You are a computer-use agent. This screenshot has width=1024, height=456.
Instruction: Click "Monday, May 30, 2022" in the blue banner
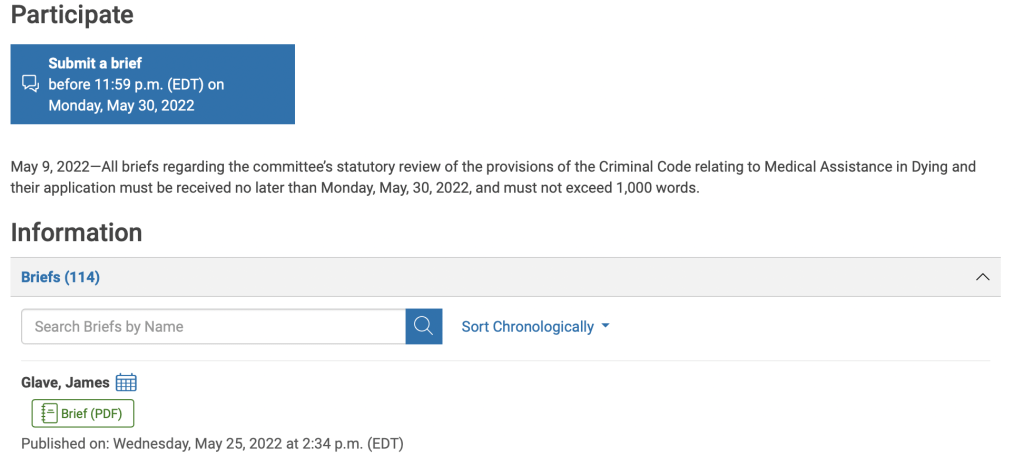click(x=121, y=105)
